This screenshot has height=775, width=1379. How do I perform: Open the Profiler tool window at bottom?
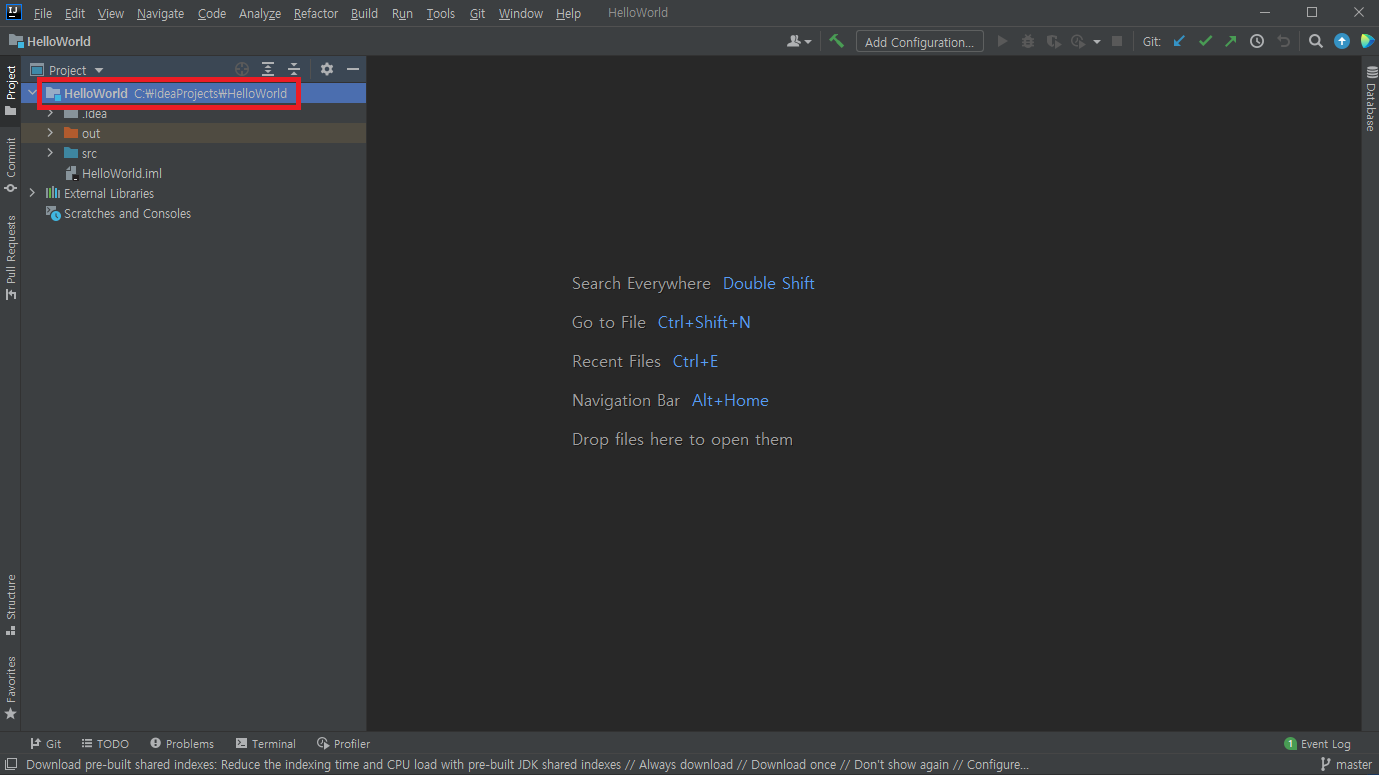coord(343,743)
